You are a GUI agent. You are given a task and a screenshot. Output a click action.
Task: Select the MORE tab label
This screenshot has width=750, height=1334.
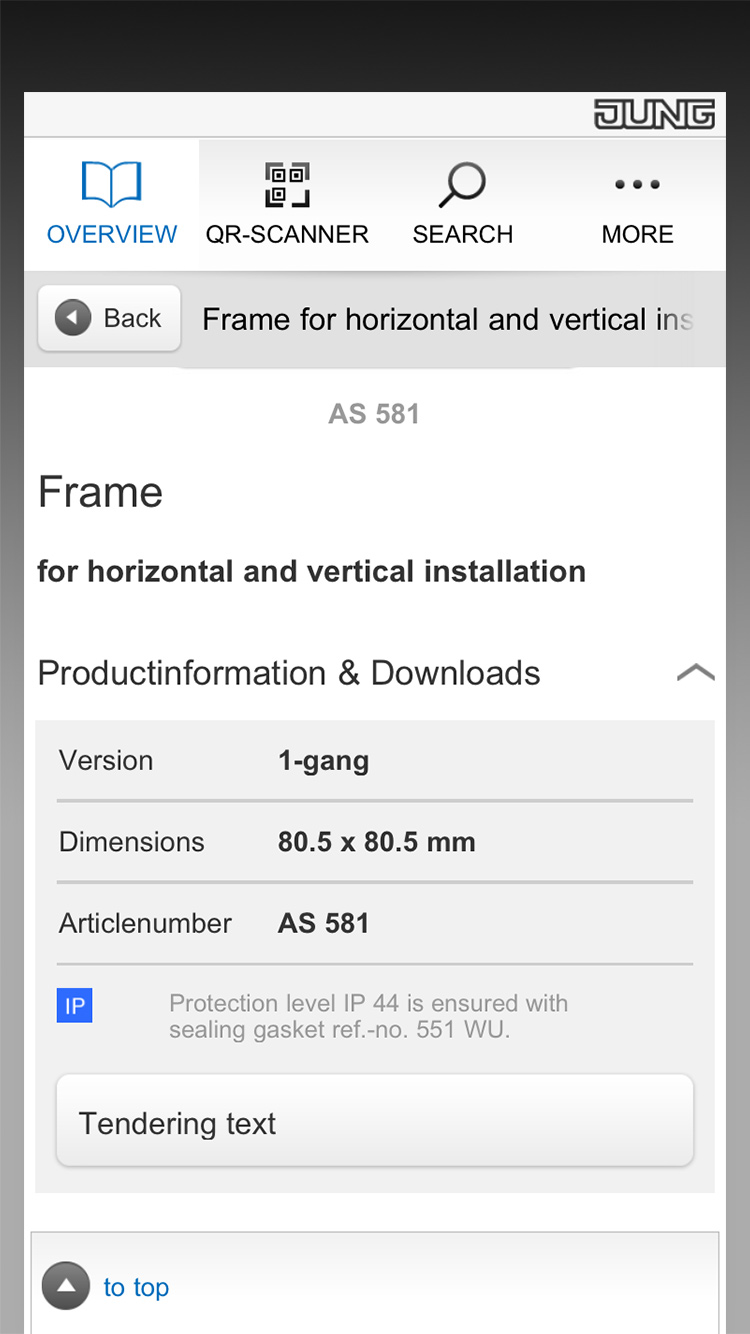click(x=637, y=235)
